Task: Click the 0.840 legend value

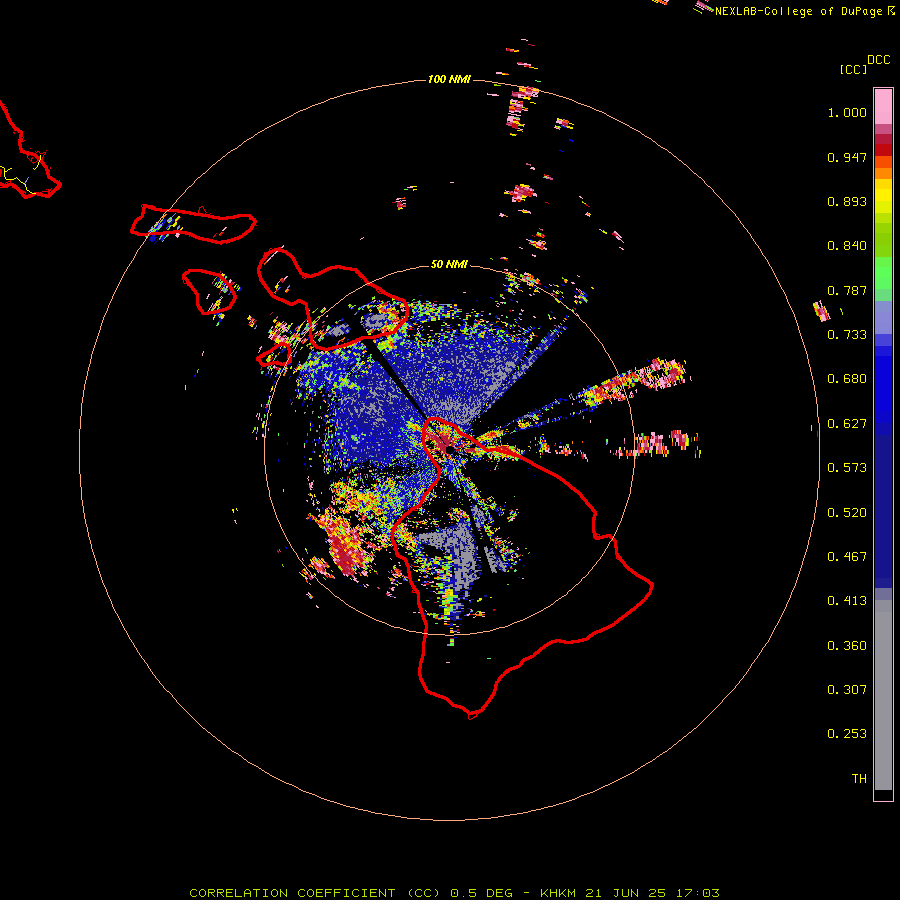Action: tap(847, 246)
